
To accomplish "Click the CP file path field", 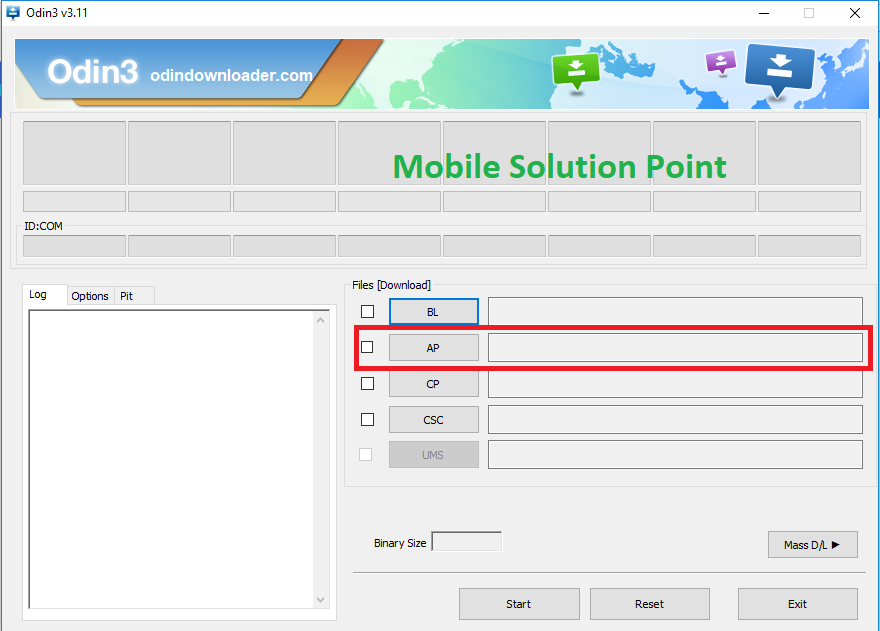I will pyautogui.click(x=675, y=384).
